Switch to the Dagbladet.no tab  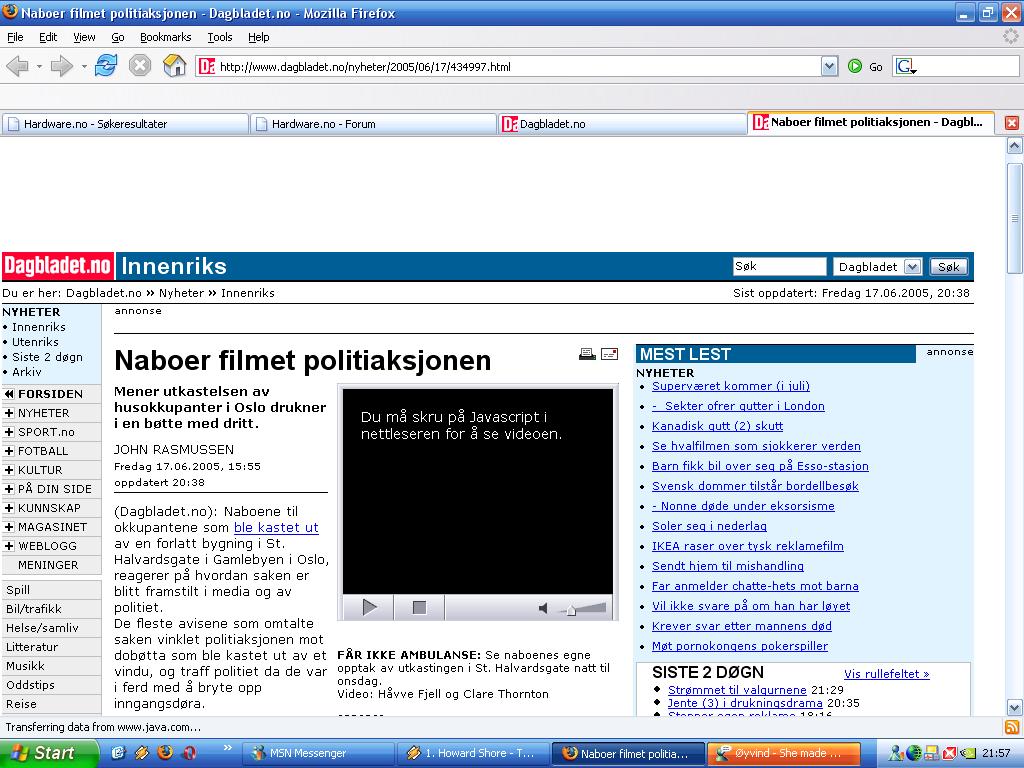tap(622, 124)
